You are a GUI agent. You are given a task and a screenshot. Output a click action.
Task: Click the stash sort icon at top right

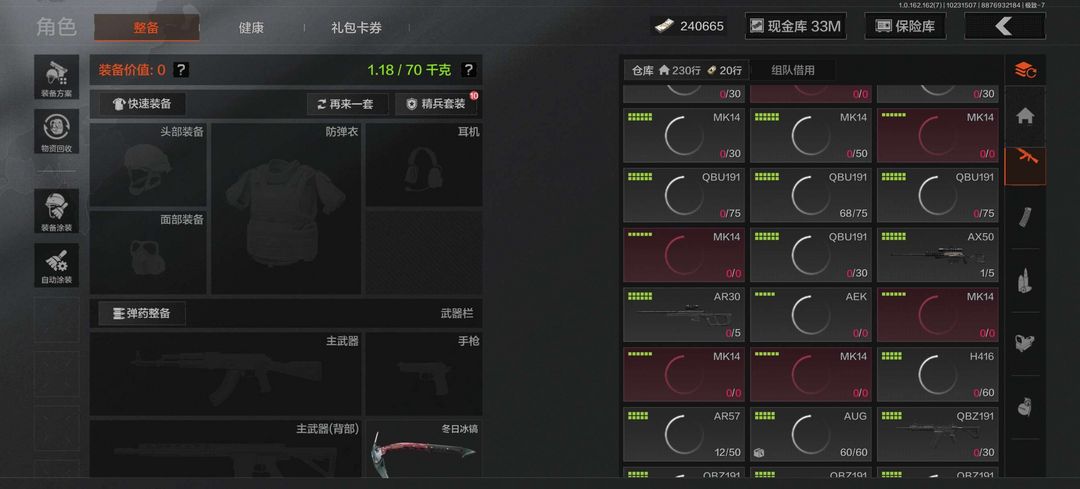(1025, 70)
